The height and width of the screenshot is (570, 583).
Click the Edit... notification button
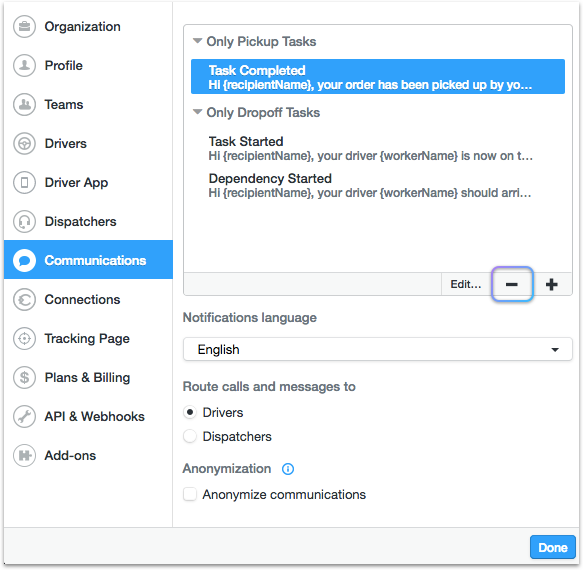coord(466,284)
